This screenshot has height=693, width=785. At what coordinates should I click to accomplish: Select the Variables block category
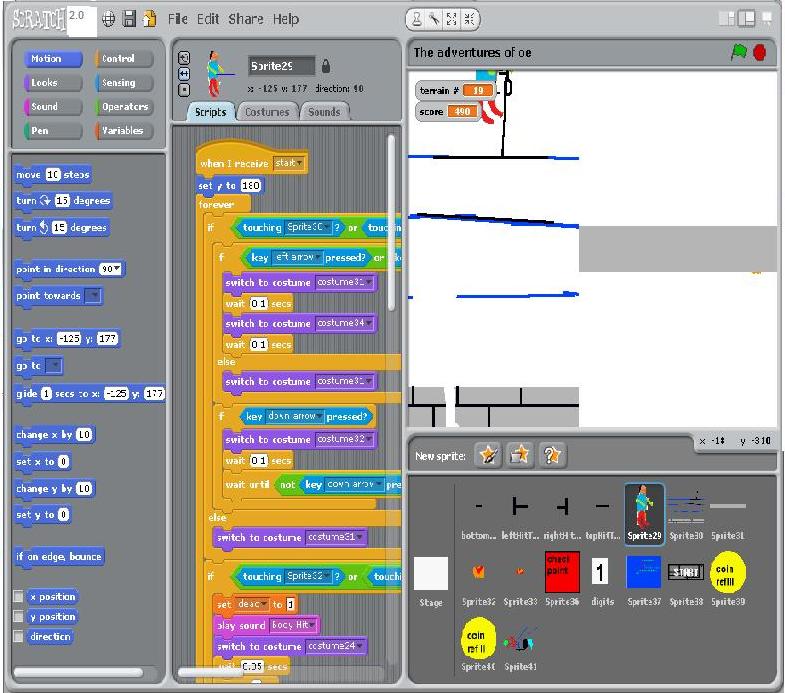pyautogui.click(x=124, y=131)
